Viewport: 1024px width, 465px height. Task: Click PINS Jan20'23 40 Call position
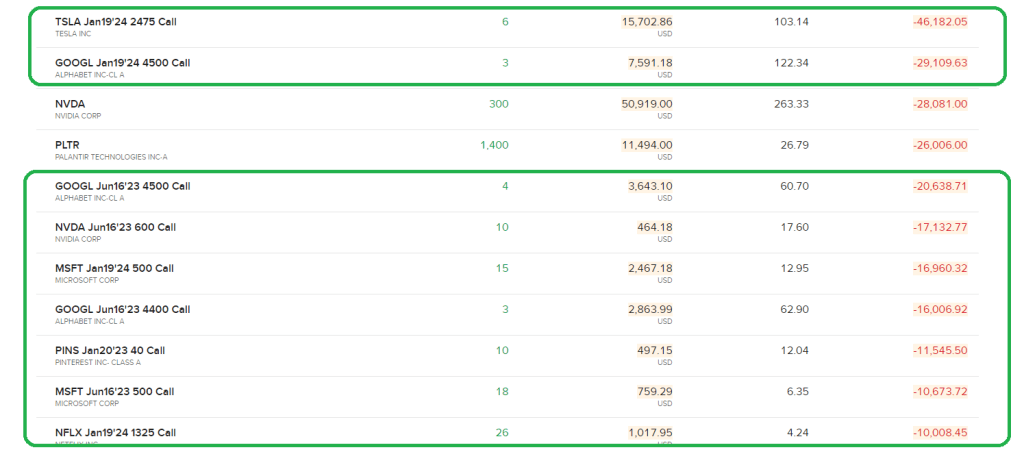[x=110, y=350]
